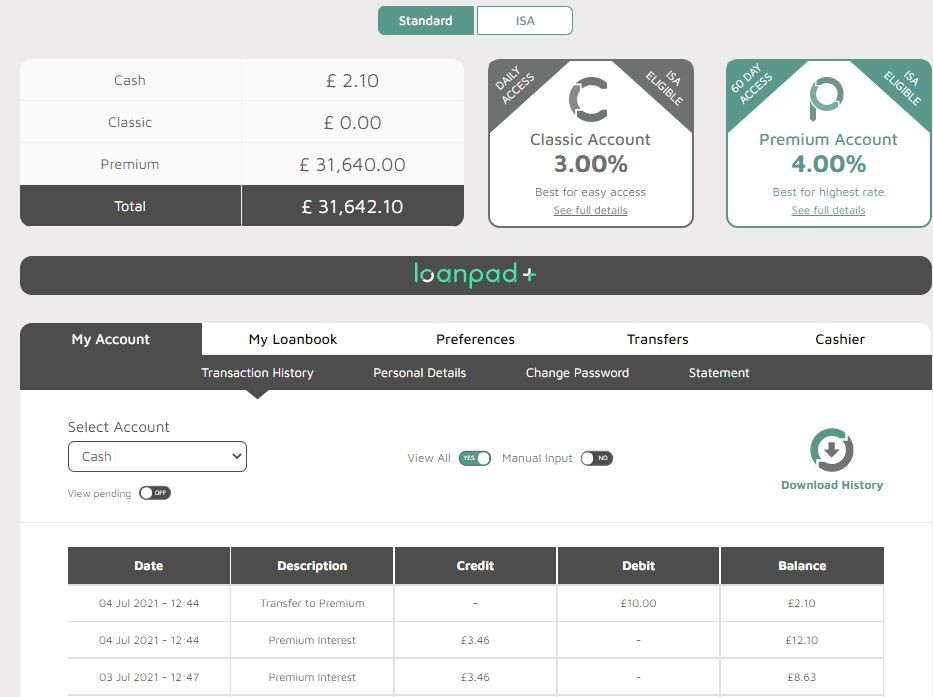Click the Download History text link

[x=832, y=485]
